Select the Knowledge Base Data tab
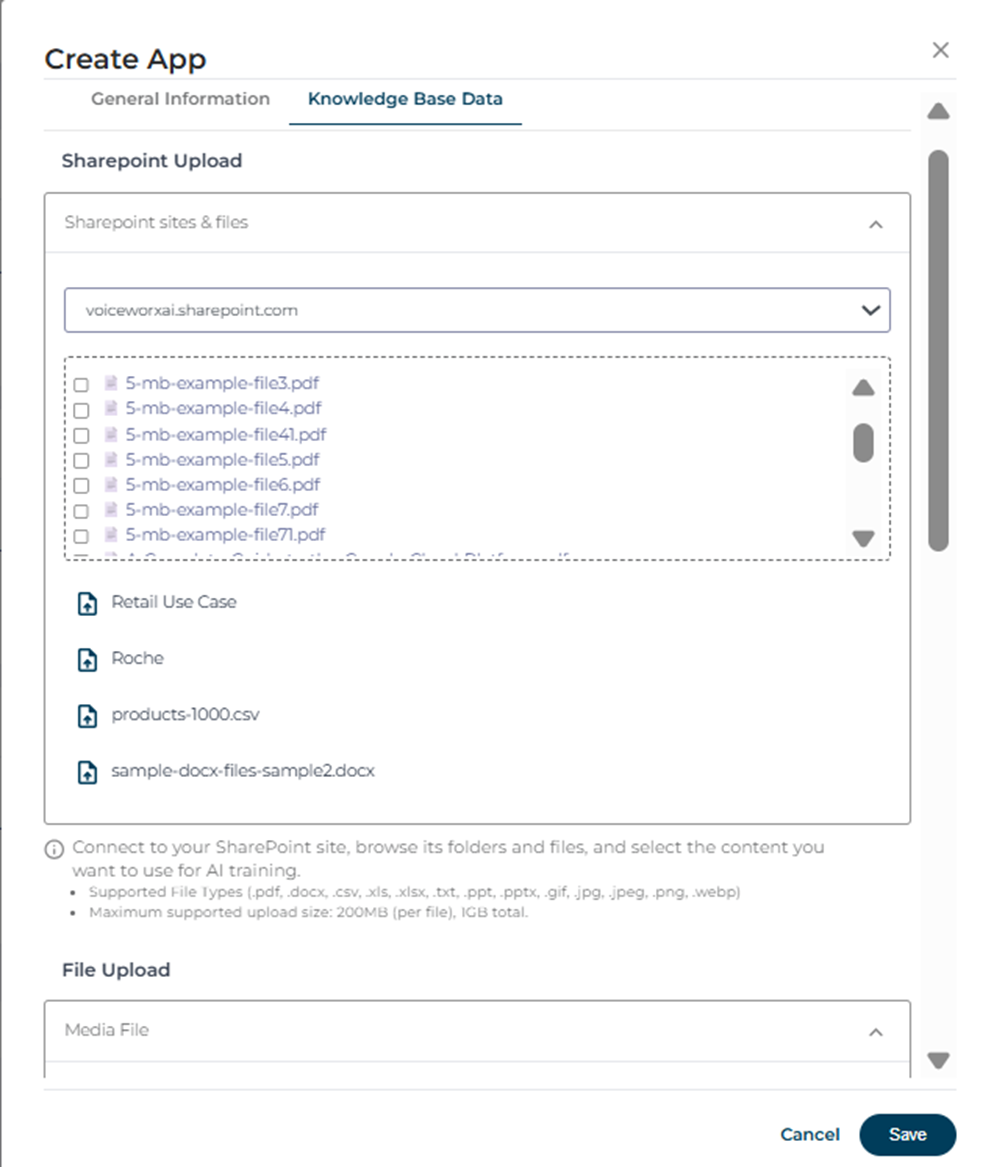Image resolution: width=994 pixels, height=1167 pixels. 405,99
